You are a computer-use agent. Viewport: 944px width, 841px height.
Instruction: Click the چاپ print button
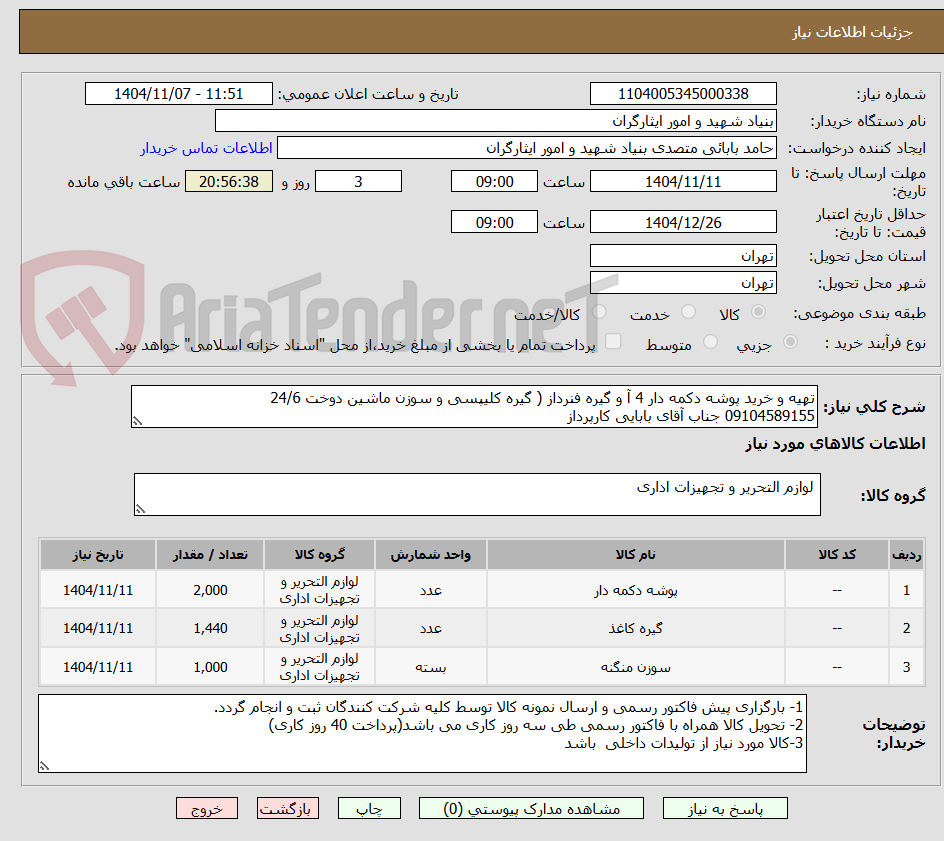tap(369, 808)
